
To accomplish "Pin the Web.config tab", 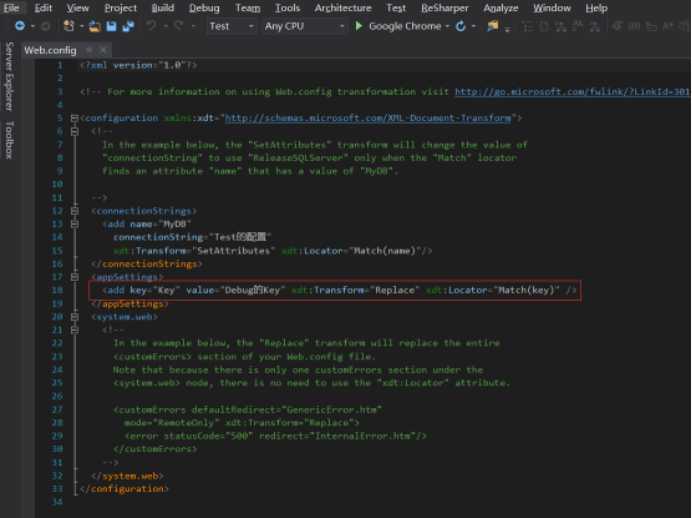I will [90, 50].
